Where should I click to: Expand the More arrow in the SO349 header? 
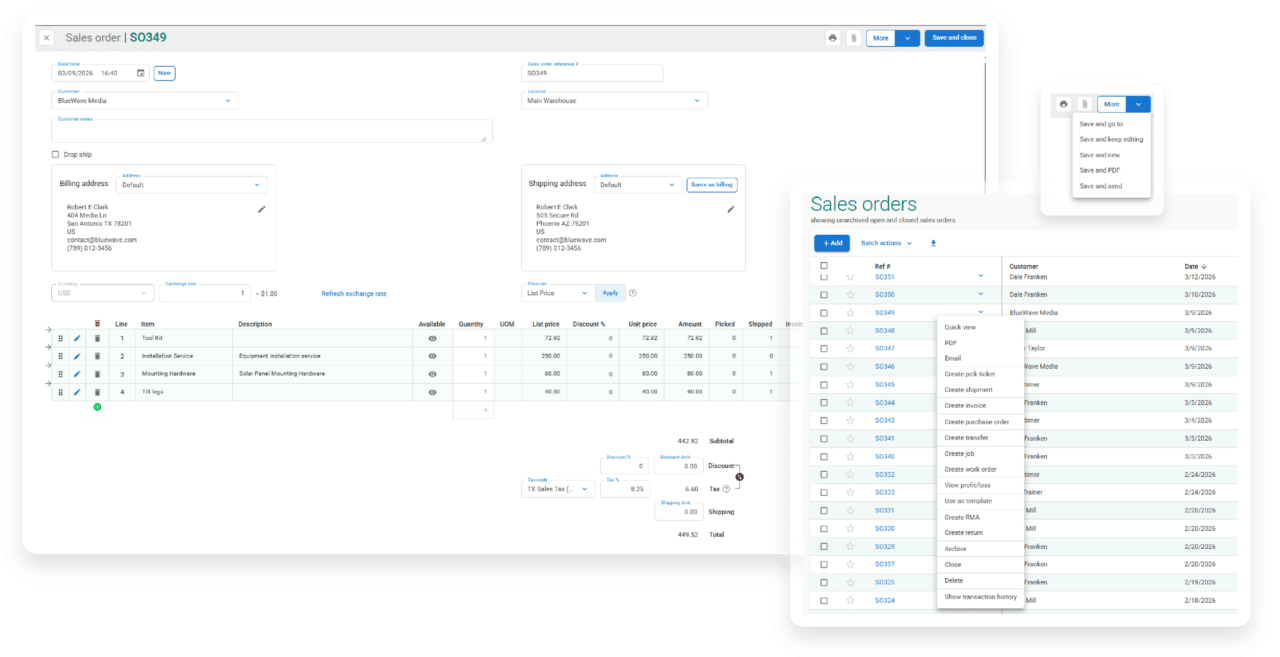coord(907,38)
